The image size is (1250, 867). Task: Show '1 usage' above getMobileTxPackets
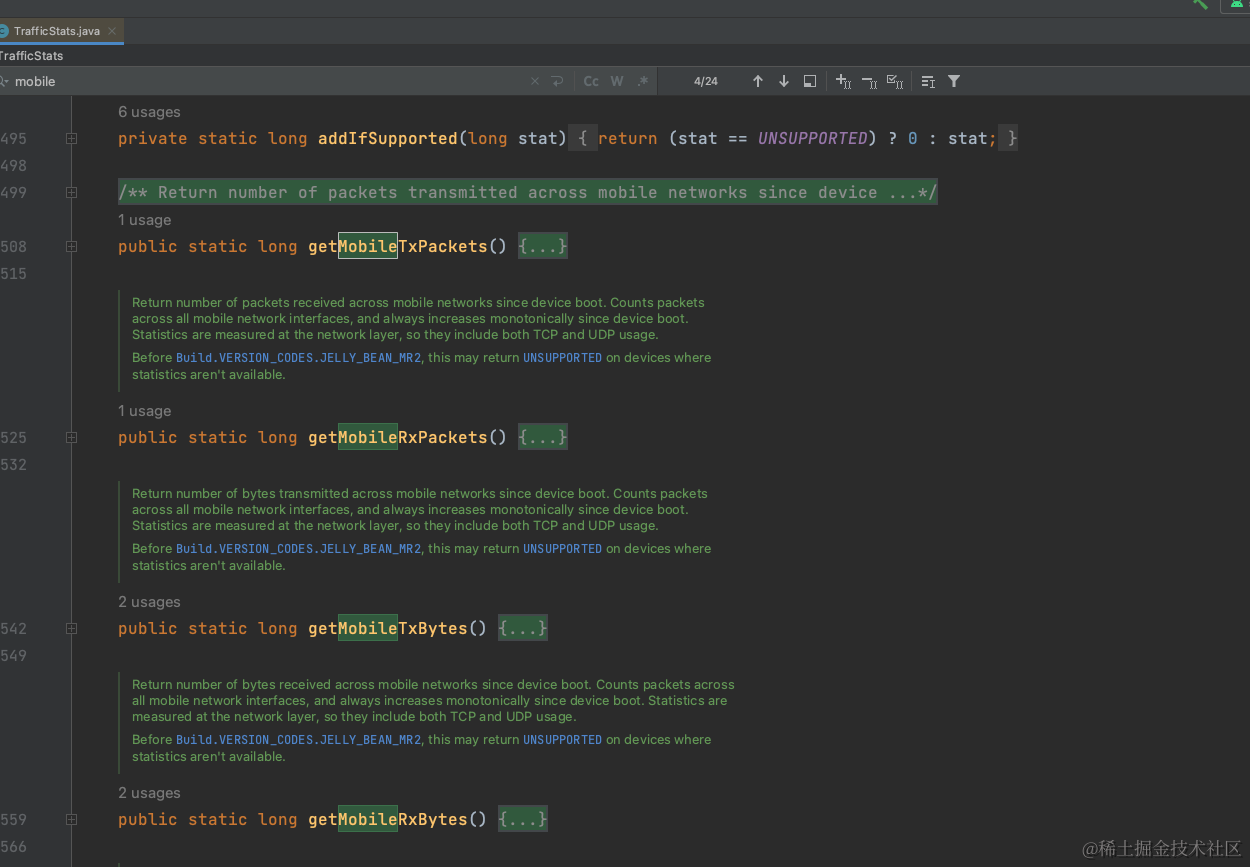coord(144,220)
